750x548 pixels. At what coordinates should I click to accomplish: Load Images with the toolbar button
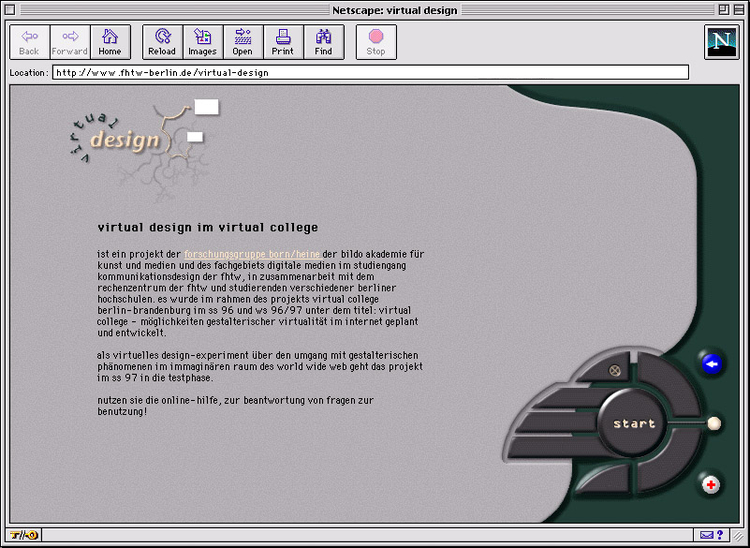(x=202, y=42)
